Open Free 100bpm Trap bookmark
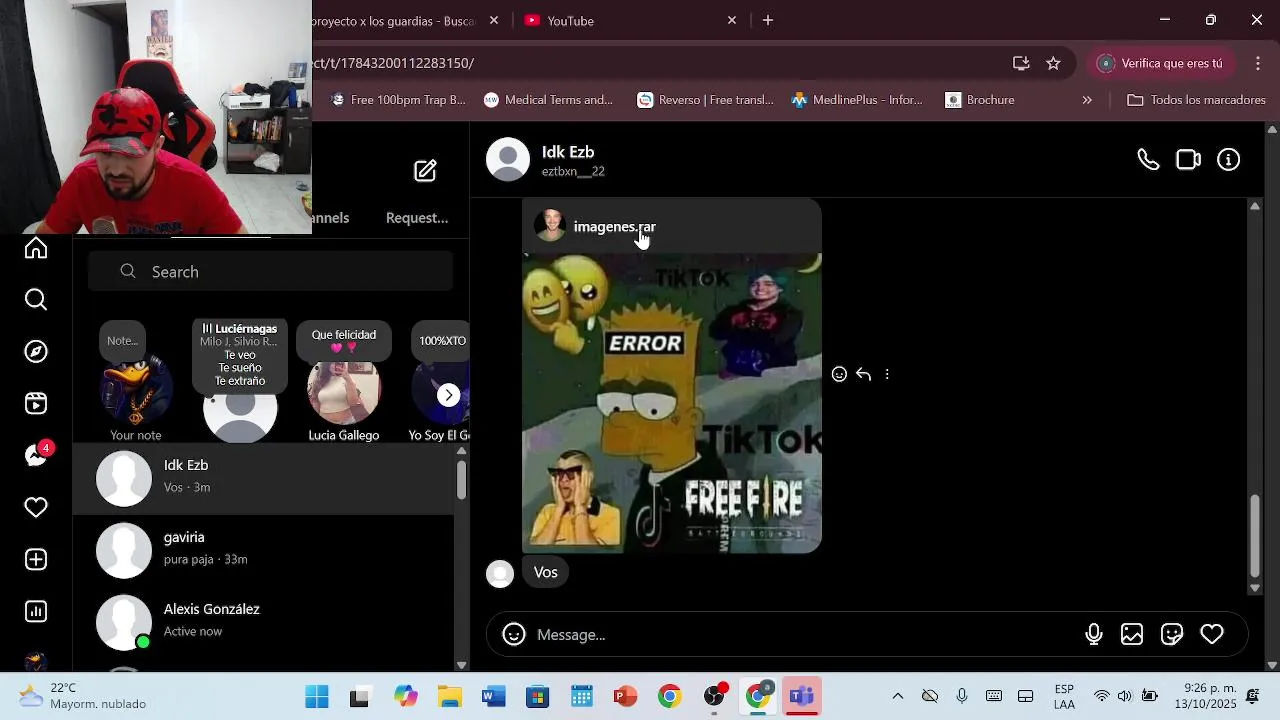 (x=398, y=100)
